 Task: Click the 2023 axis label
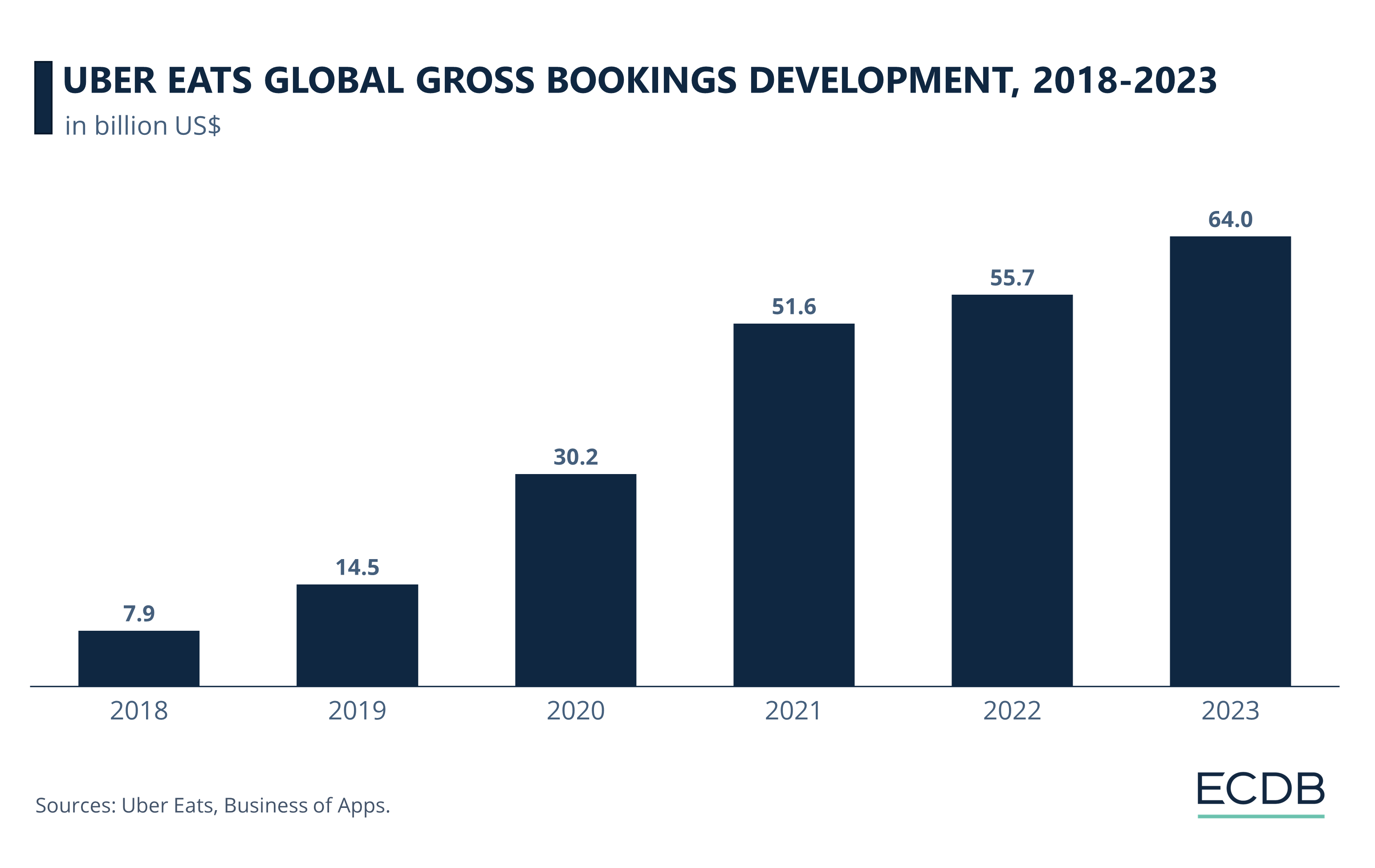1230,711
